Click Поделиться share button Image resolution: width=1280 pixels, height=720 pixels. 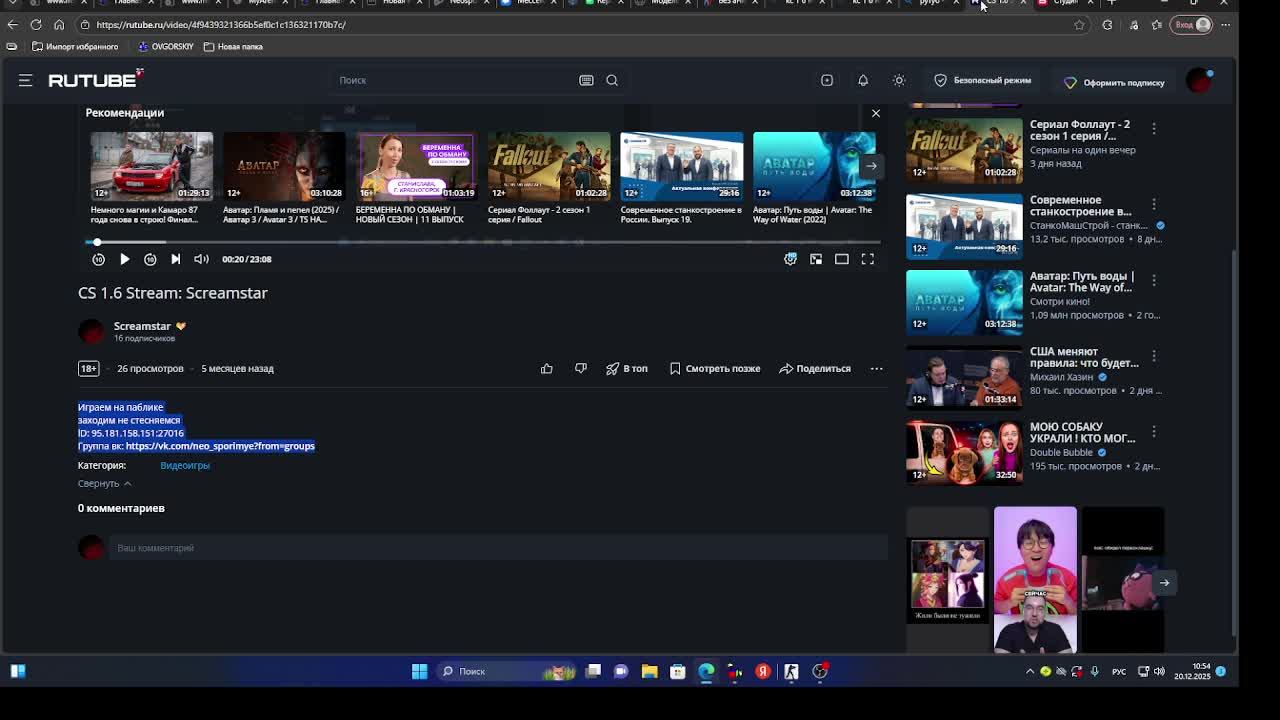[815, 368]
